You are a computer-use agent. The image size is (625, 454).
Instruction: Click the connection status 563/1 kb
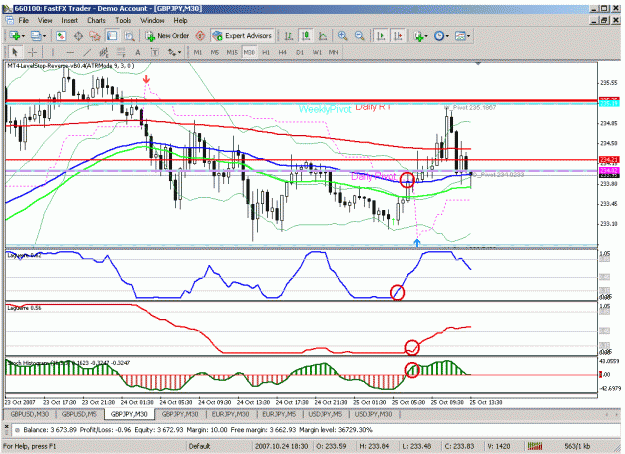point(577,446)
